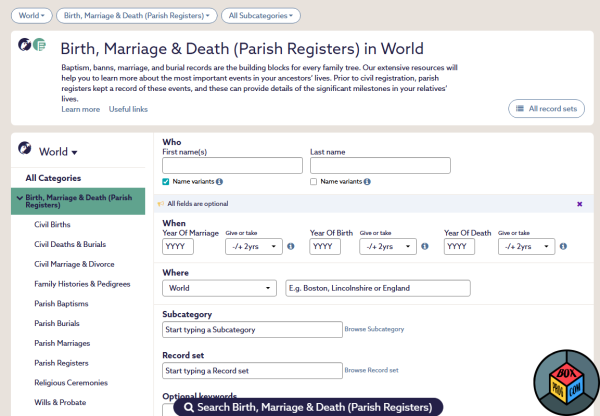Viewport: 600px width, 416px height.
Task: Click the globe icon in the sidebar header
Action: point(25,148)
